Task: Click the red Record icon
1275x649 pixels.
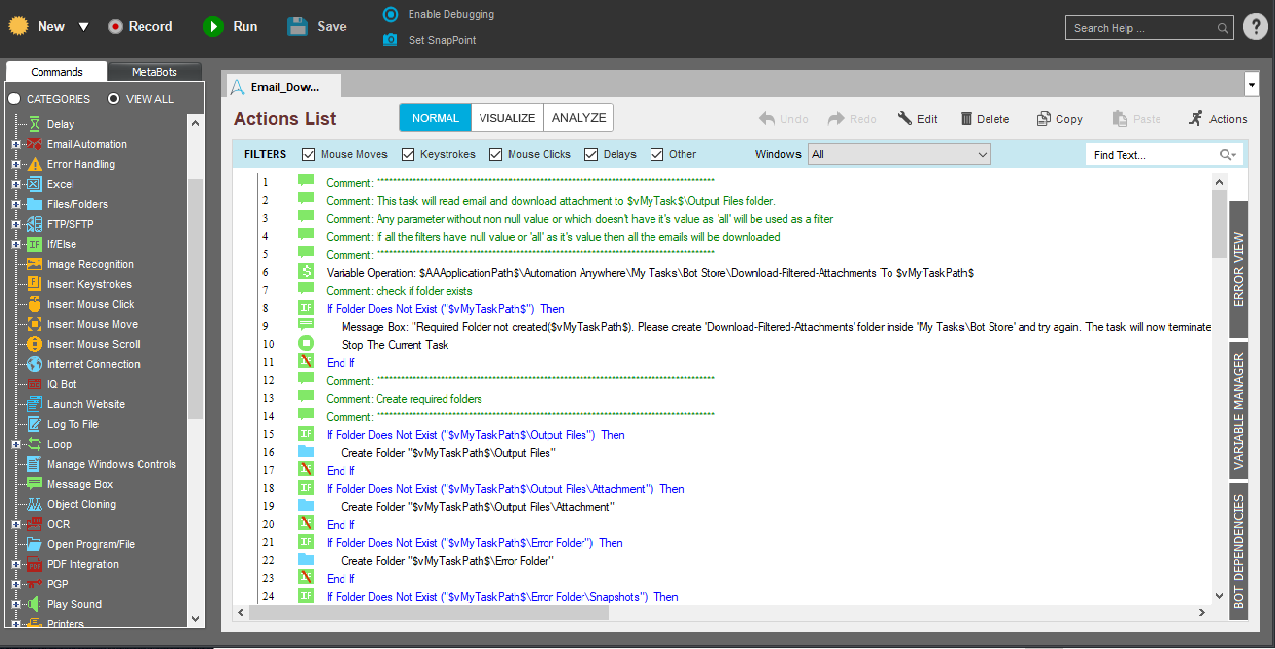Action: click(x=116, y=27)
